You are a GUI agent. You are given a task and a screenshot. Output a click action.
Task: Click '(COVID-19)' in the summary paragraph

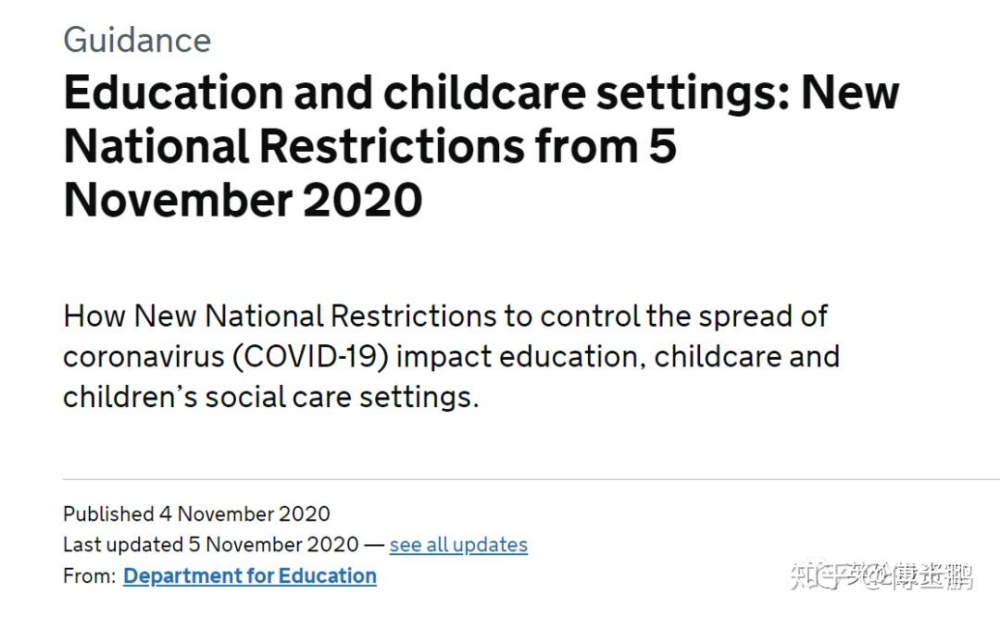coord(310,357)
